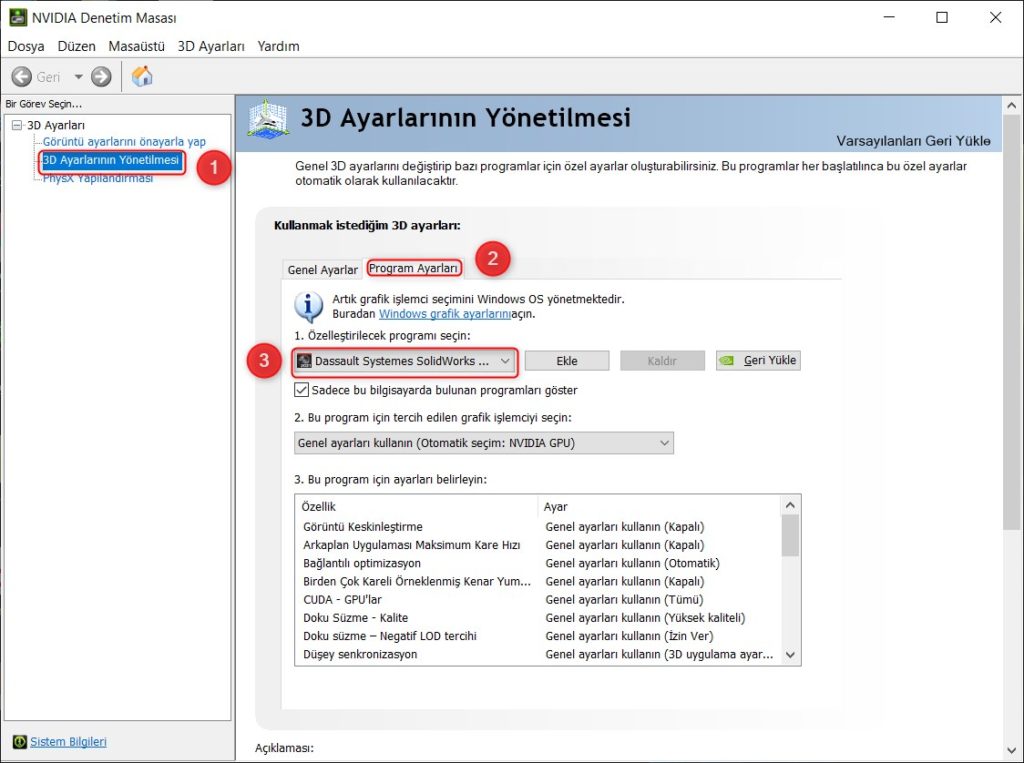Open the Windows grafik ayarlarını link
This screenshot has height=763, width=1024.
tap(444, 314)
